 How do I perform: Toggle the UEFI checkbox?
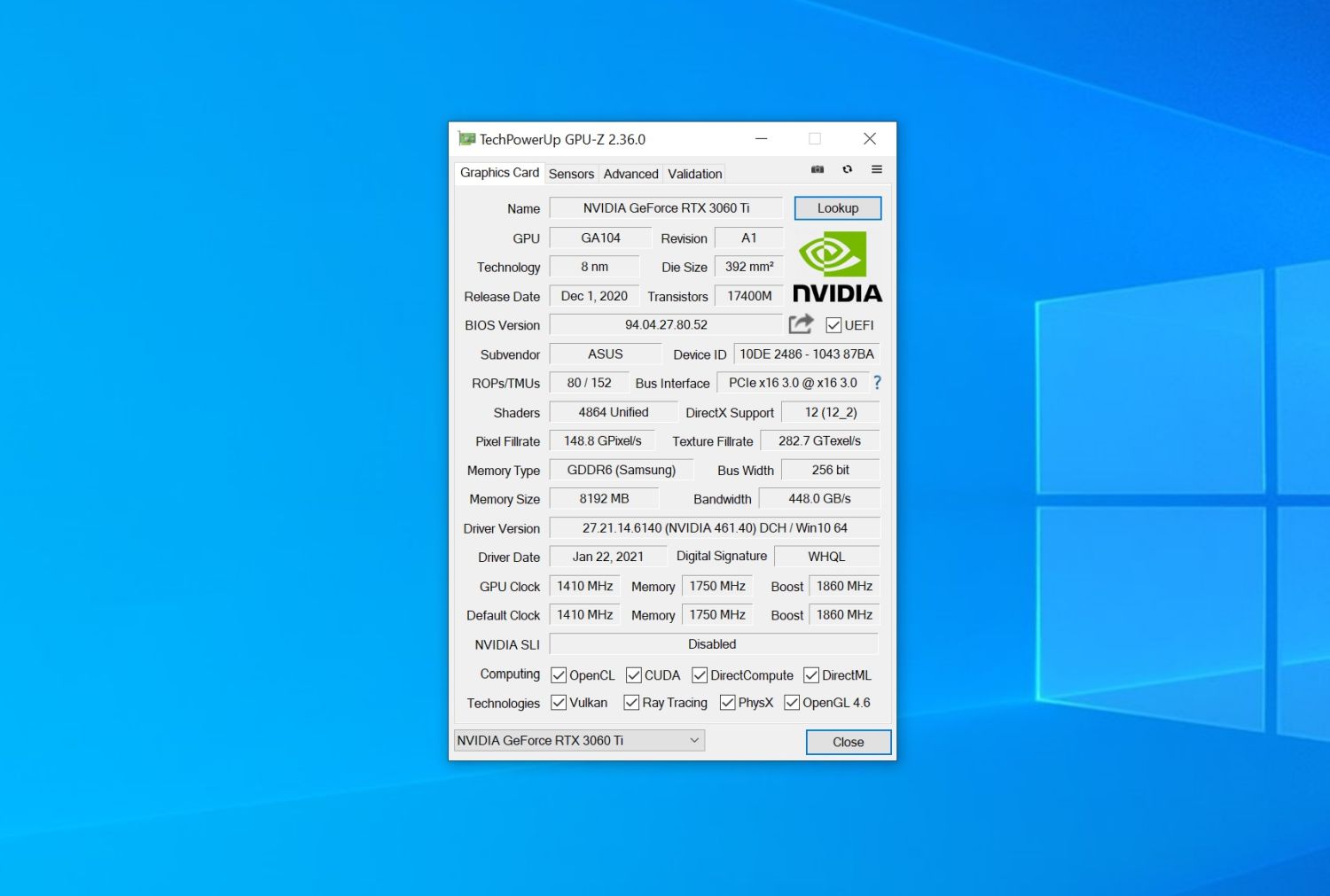[x=833, y=325]
